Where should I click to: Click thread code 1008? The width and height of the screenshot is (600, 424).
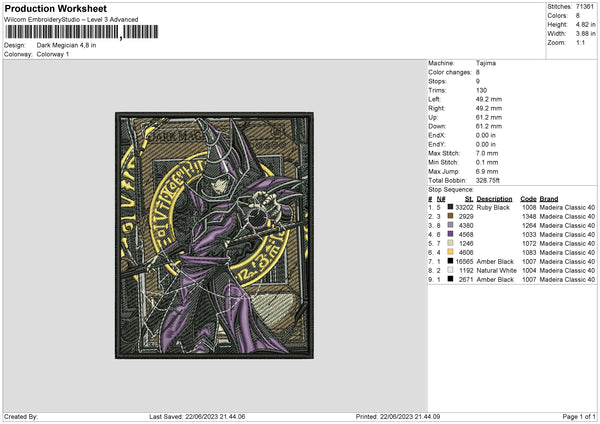529,207
